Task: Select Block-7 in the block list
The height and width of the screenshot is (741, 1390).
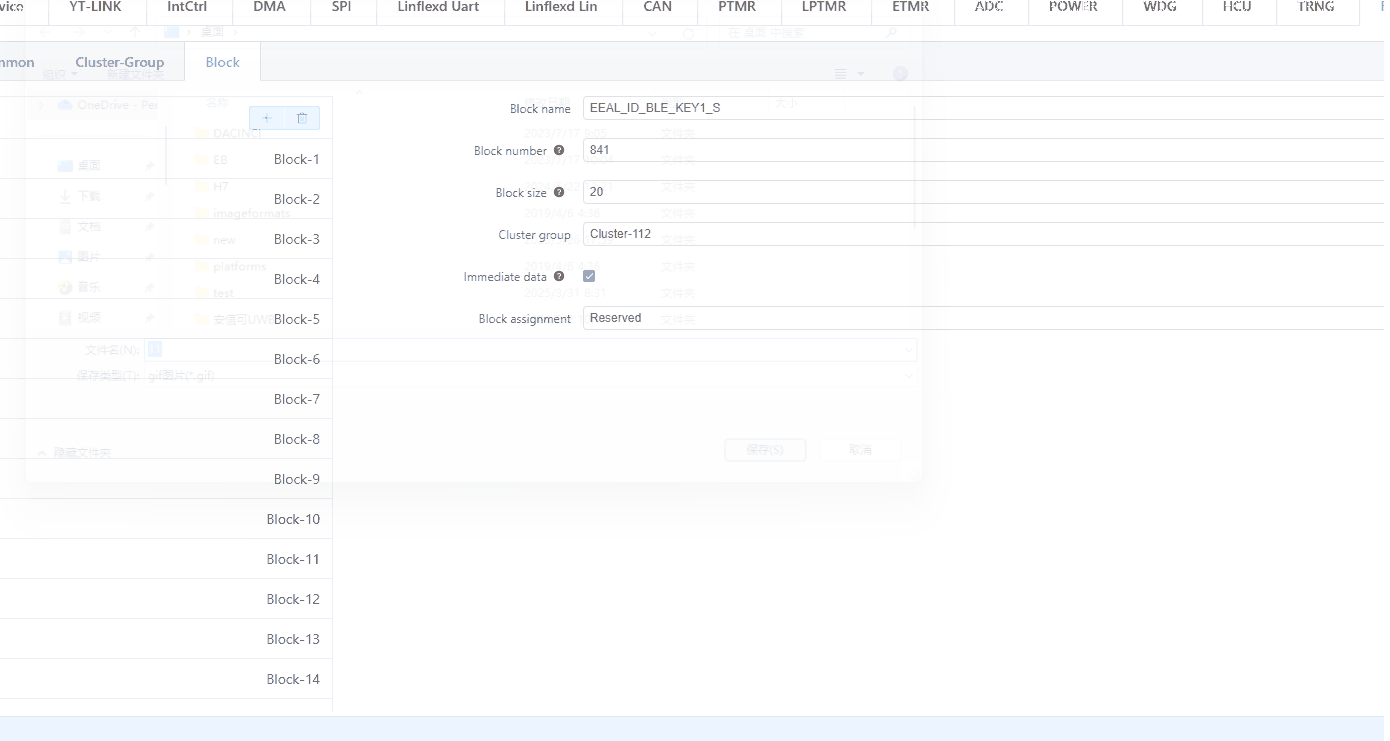Action: [x=296, y=399]
